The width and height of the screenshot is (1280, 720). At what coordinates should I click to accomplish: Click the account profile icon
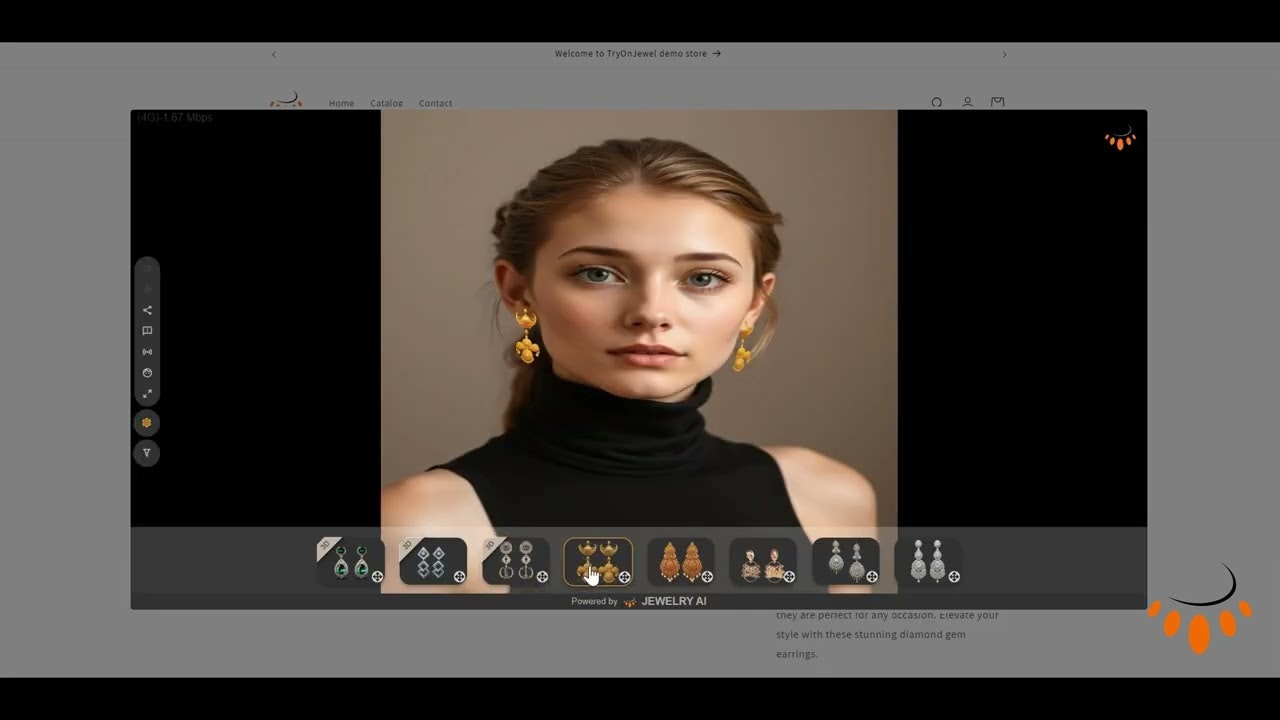click(967, 102)
